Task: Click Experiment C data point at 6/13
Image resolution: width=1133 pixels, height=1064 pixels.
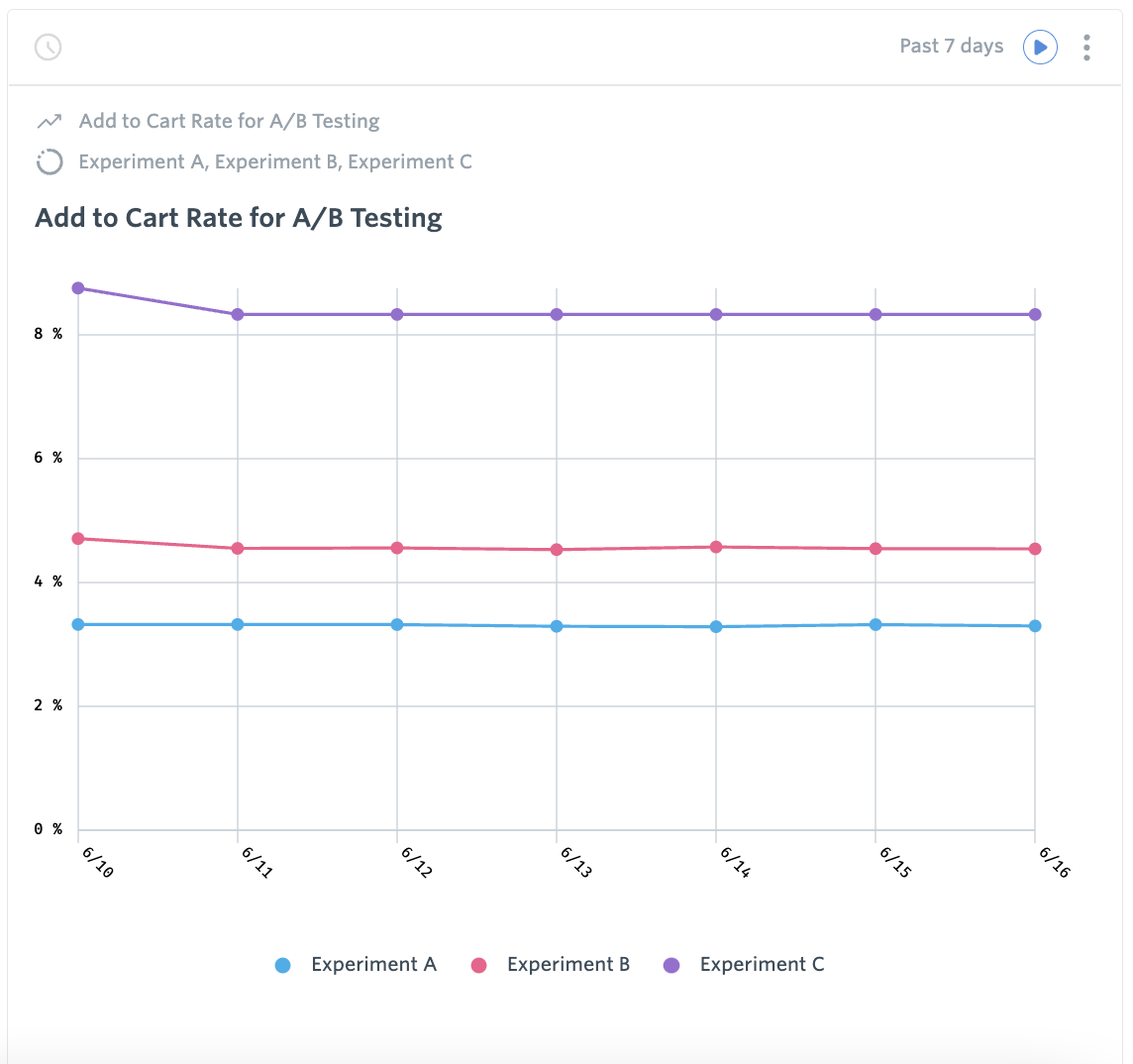Action: (557, 315)
